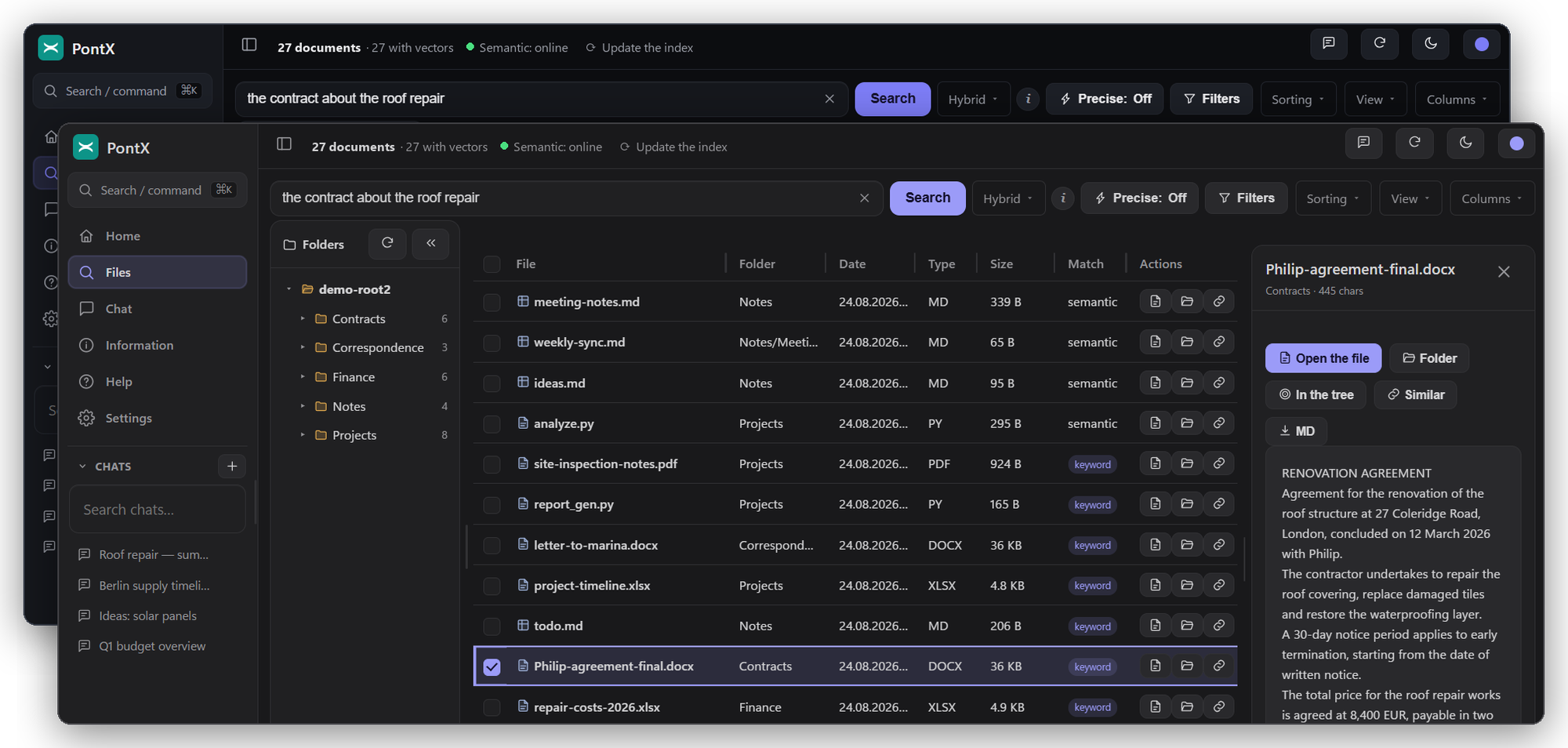
Task: Collapse the CHATS section
Action: click(x=82, y=467)
